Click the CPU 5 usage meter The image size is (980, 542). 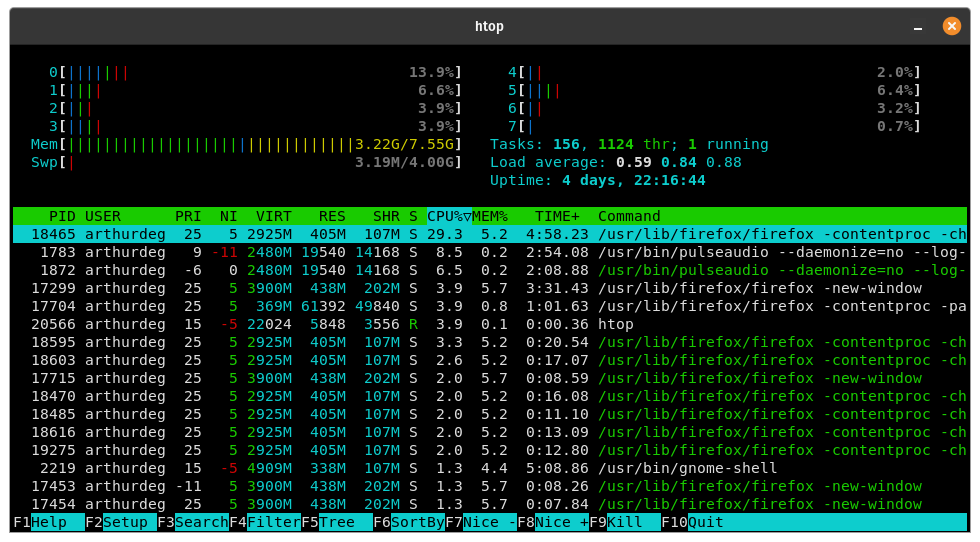point(714,91)
